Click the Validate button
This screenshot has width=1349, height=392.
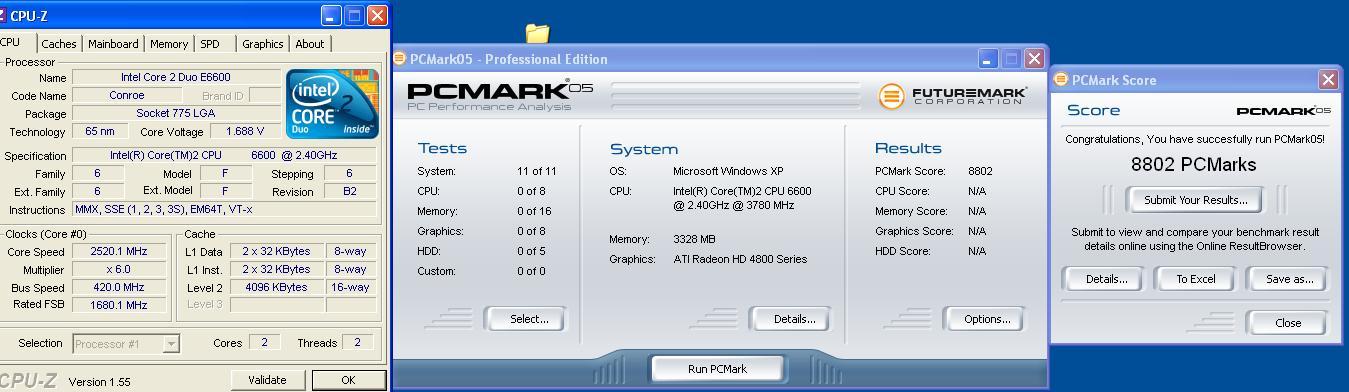click(267, 380)
